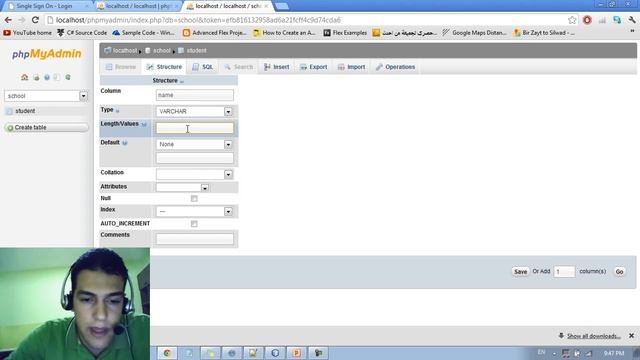Open the Default None dropdown
The width and height of the screenshot is (640, 360).
point(195,144)
